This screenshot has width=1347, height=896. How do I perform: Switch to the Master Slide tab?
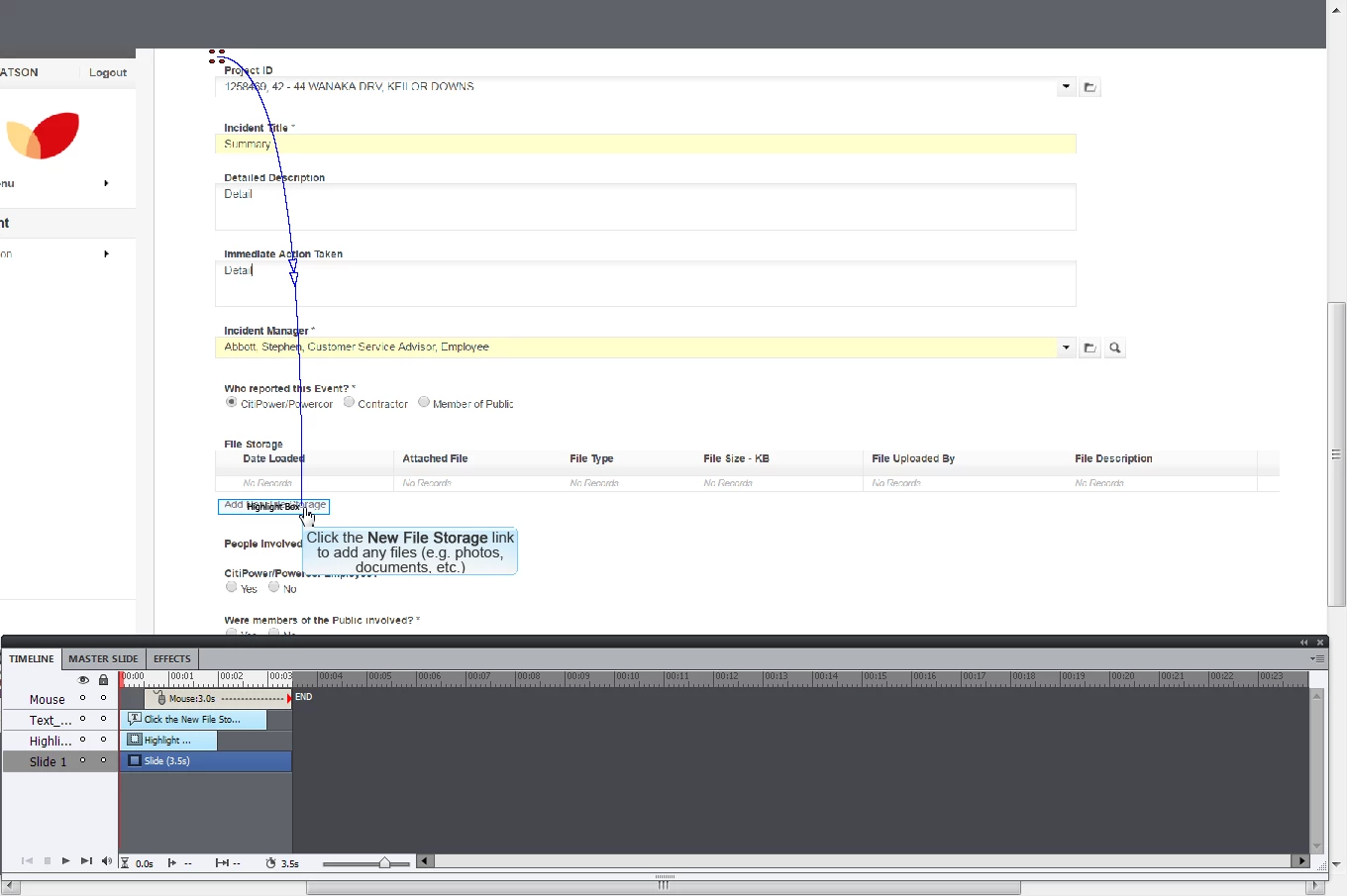(x=103, y=658)
